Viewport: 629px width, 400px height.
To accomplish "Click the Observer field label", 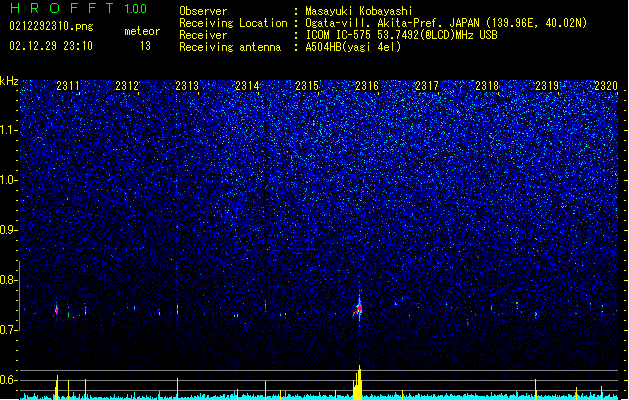I will tap(203, 11).
